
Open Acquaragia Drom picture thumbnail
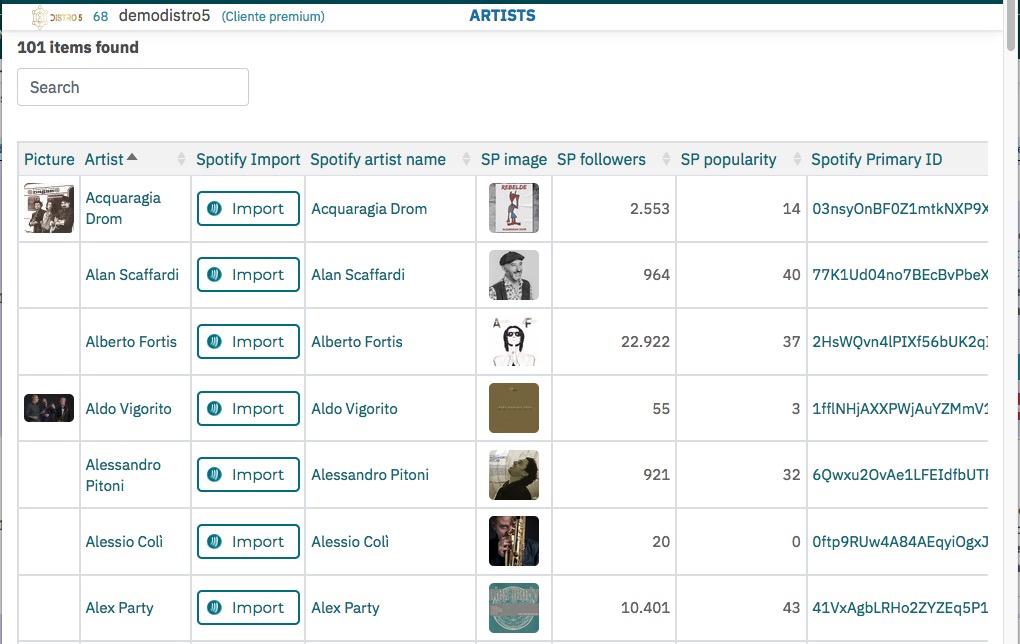click(x=49, y=208)
